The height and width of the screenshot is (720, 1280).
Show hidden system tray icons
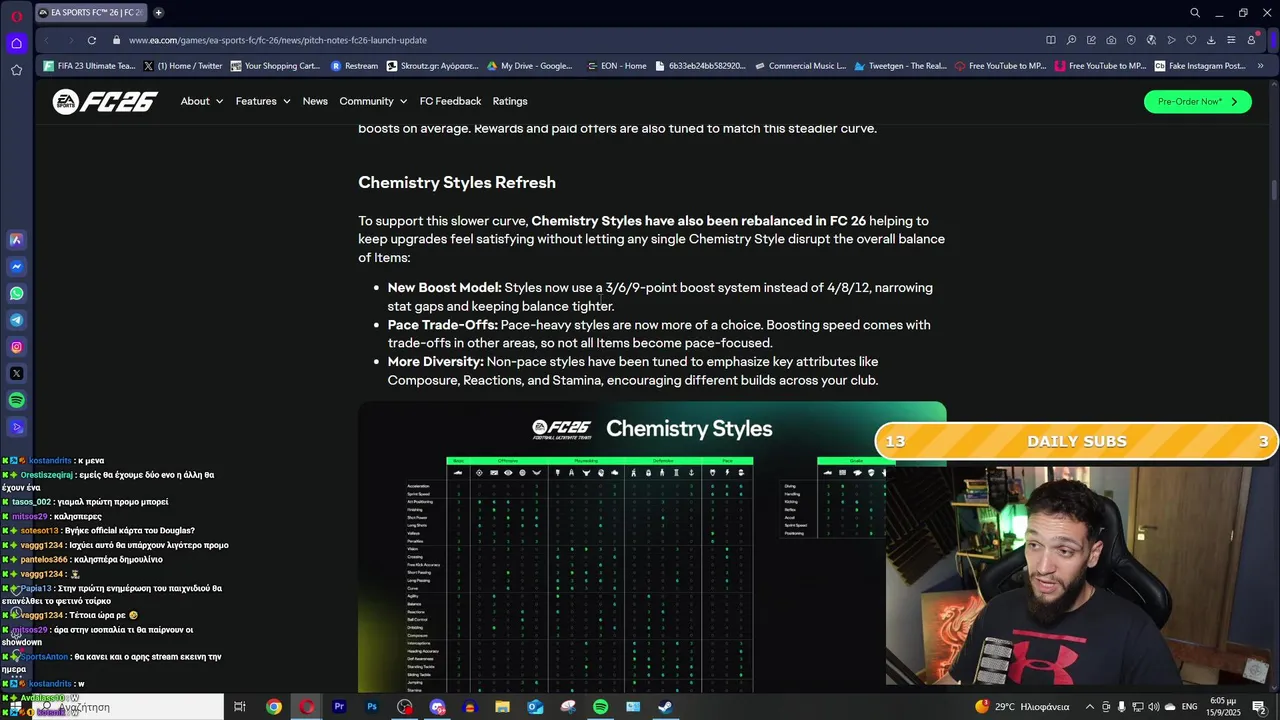pyautogui.click(x=1090, y=707)
